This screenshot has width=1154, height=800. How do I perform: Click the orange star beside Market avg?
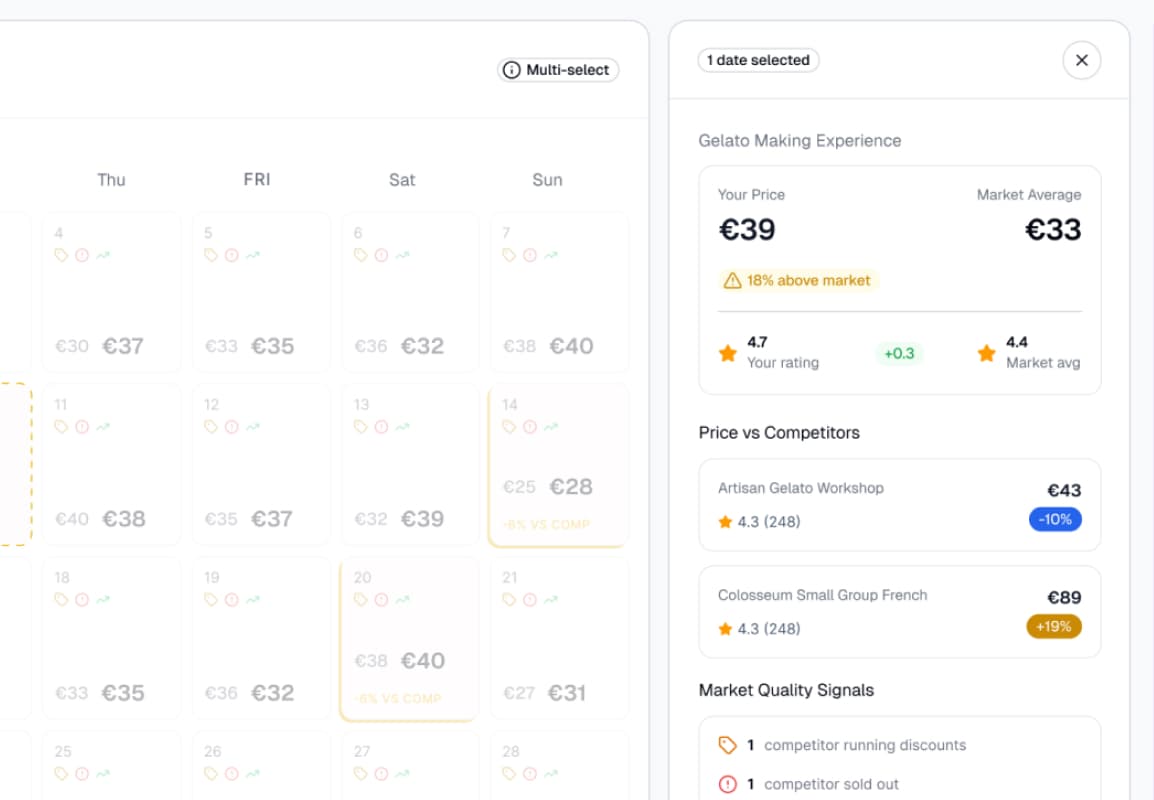[x=986, y=353]
